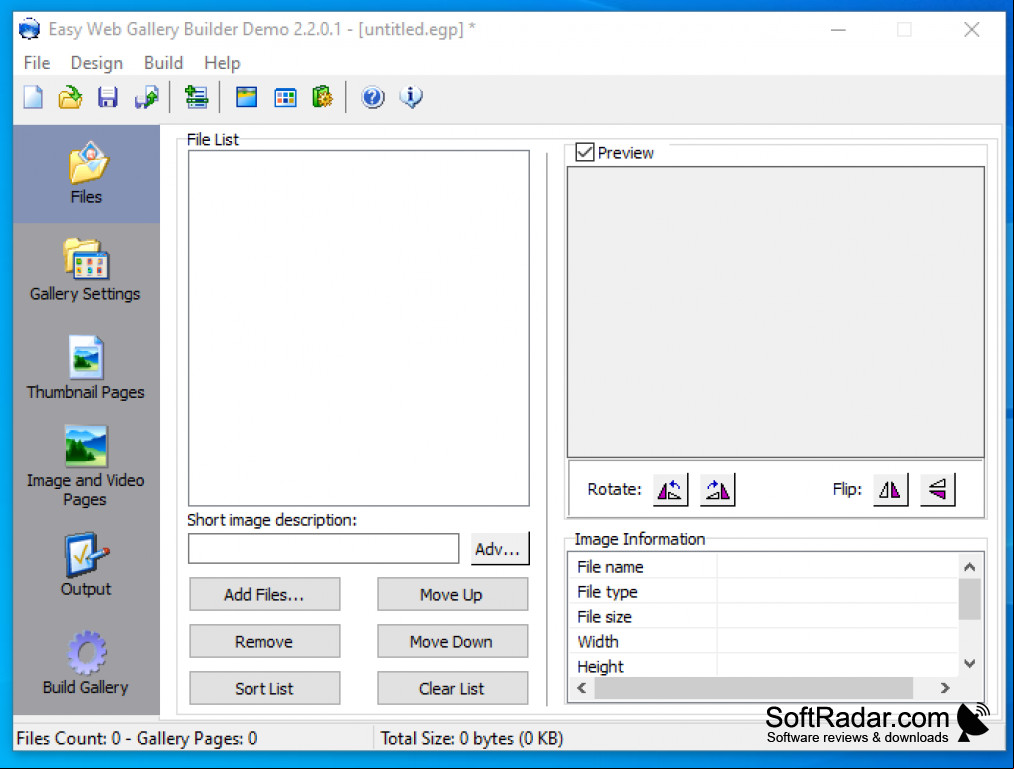Open Gallery Settings in sidebar
Viewport: 1014px width, 769px height.
pos(85,270)
